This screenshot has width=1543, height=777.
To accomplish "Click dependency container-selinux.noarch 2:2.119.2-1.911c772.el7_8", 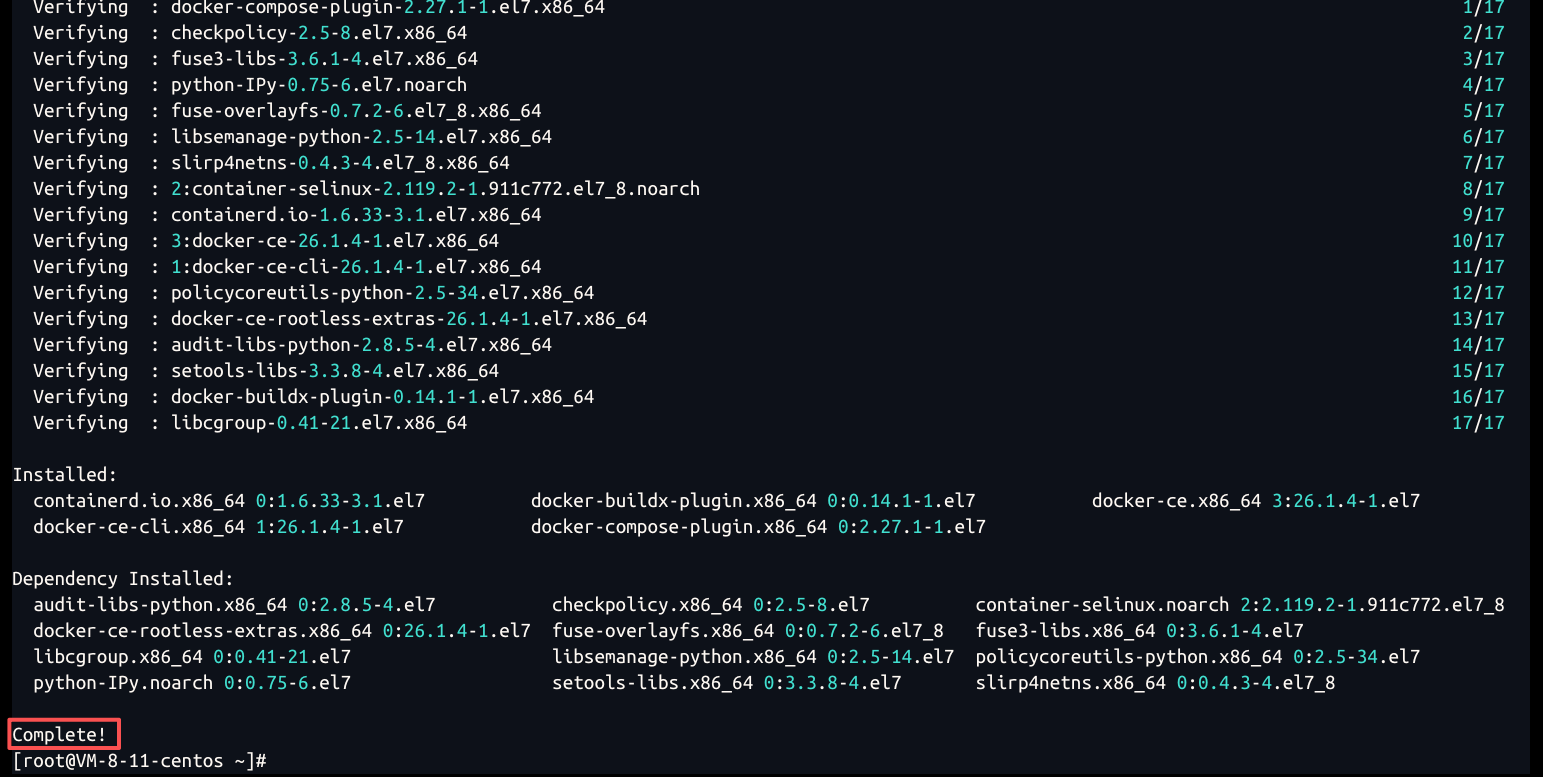I will pyautogui.click(x=1240, y=604).
